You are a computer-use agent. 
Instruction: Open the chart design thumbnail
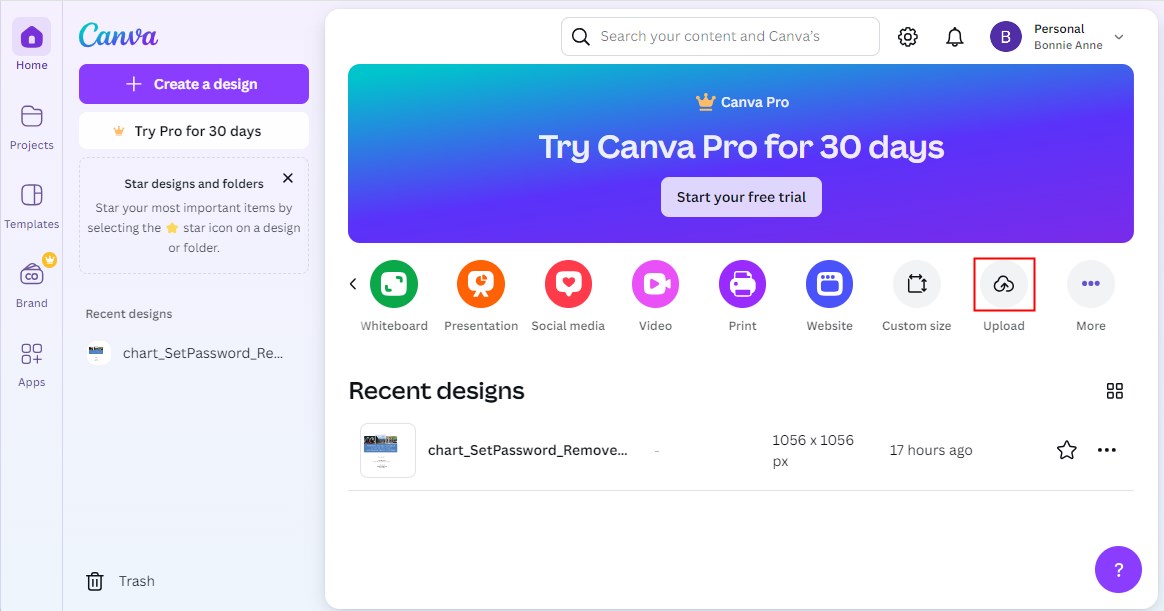pyautogui.click(x=387, y=450)
